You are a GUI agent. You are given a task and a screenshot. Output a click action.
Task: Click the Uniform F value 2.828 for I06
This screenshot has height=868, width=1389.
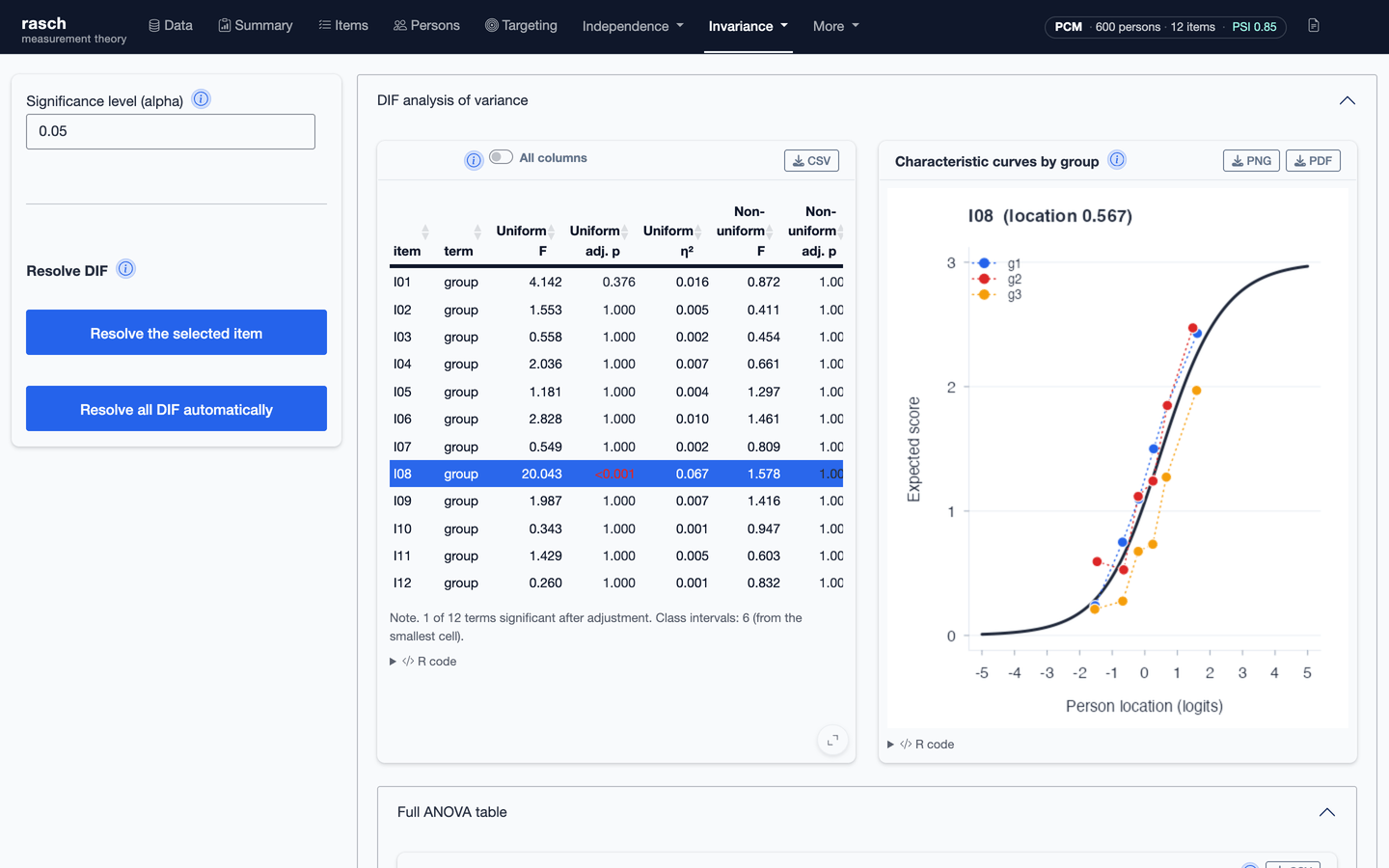point(545,419)
